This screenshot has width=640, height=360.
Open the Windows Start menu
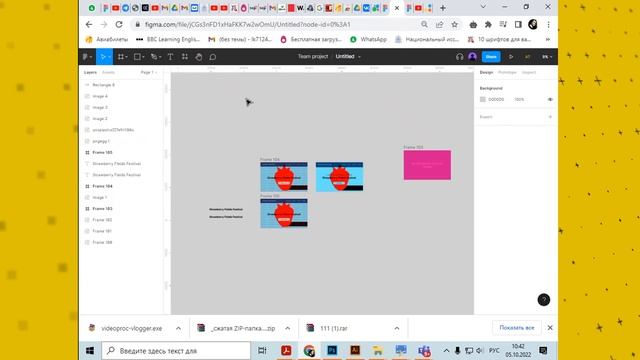pyautogui.click(x=90, y=351)
